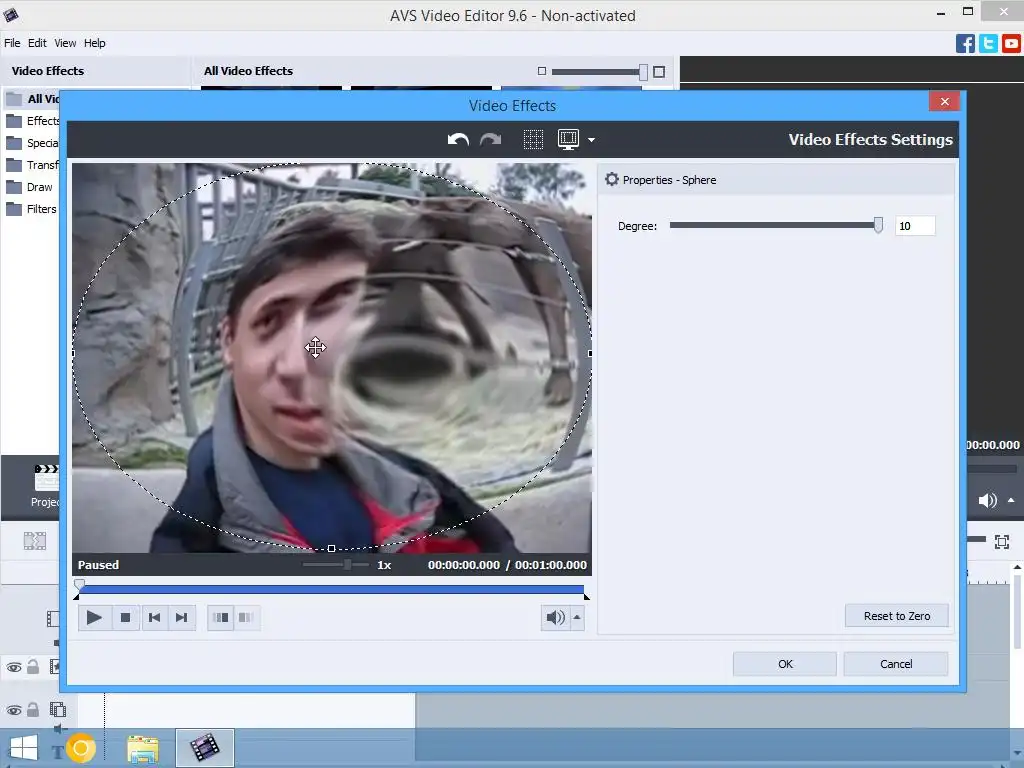Open File Explorer from taskbar

[x=142, y=748]
